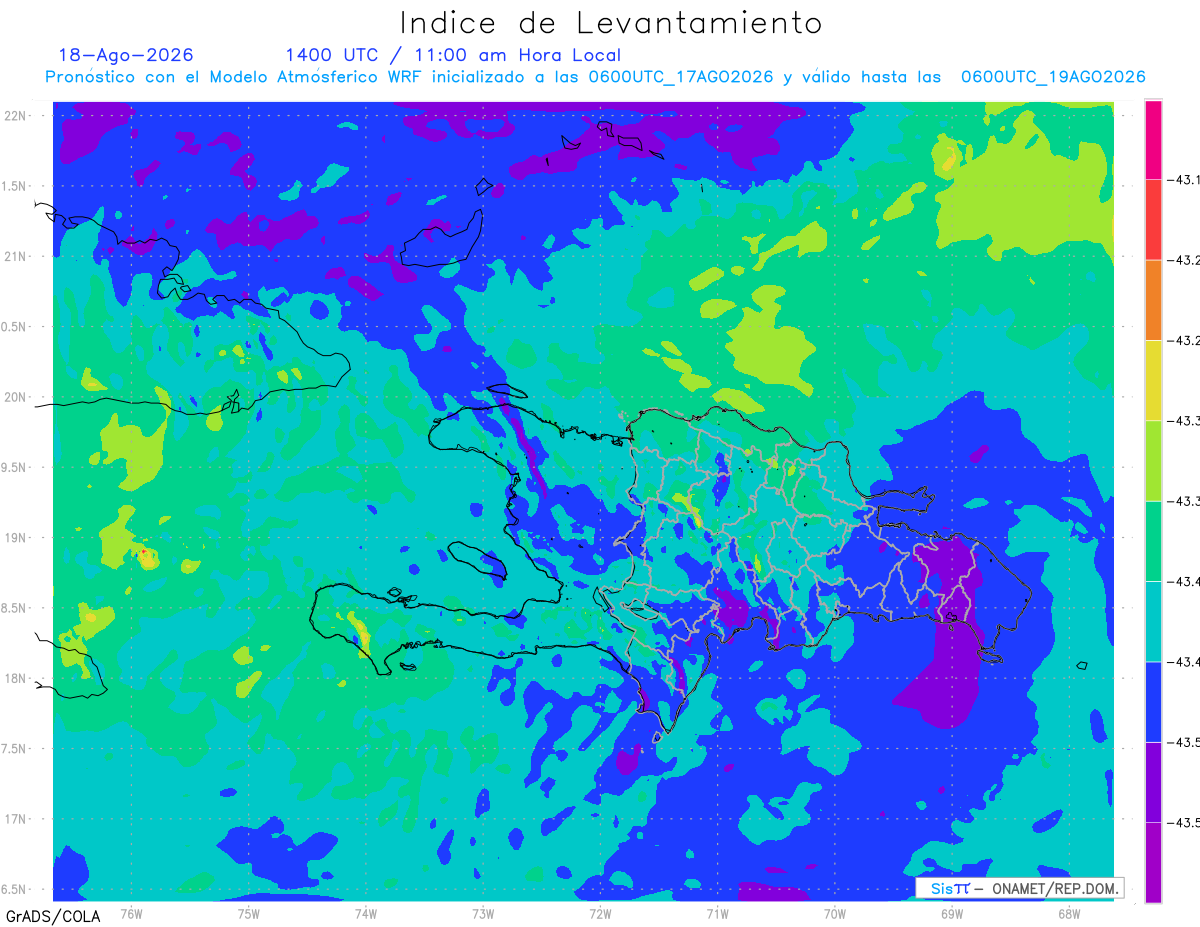Viewport: 1200px width, 927px height.
Task: Click the '70W' longitude label
Action: pyautogui.click(x=834, y=914)
